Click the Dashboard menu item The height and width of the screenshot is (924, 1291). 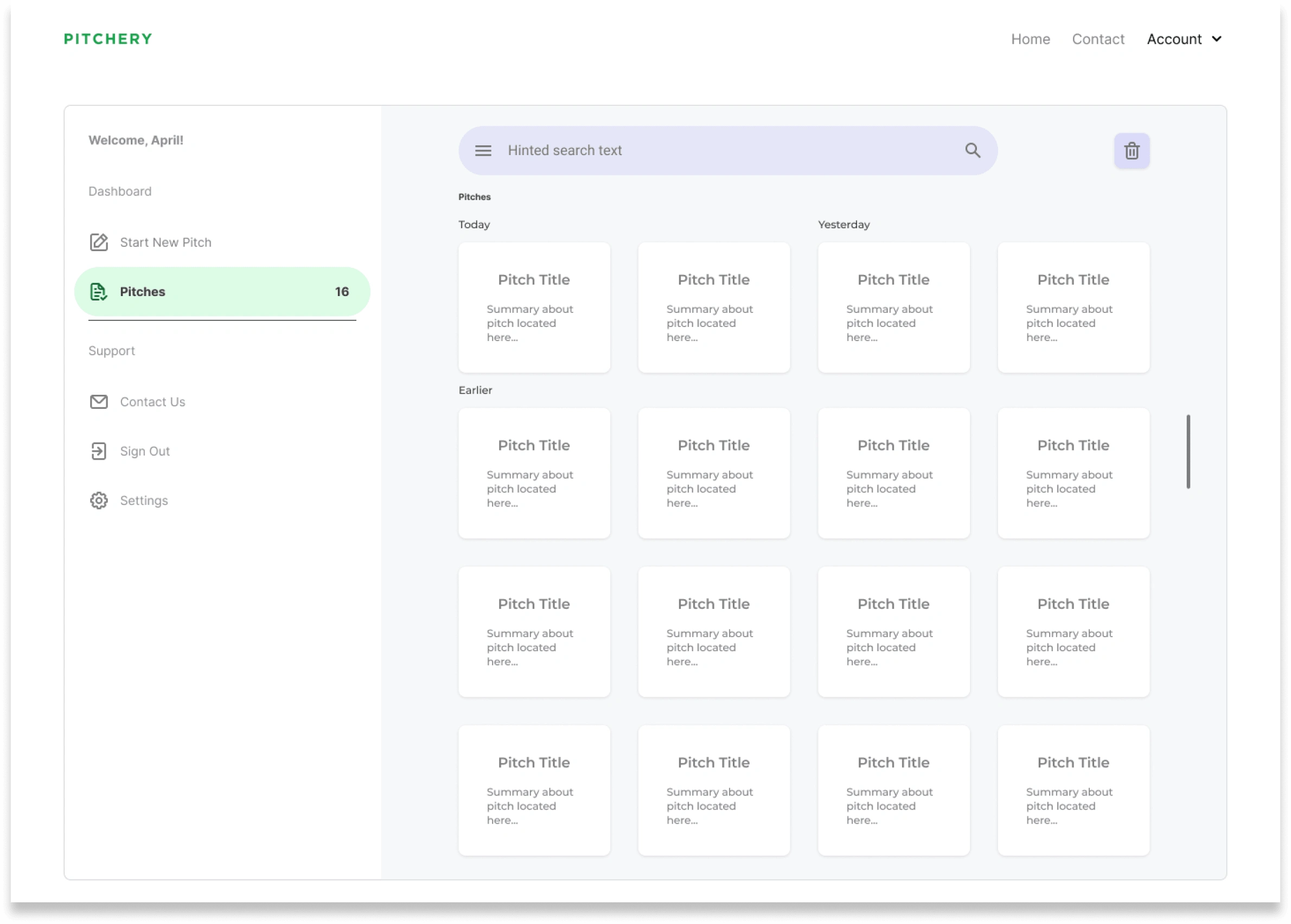[x=119, y=191]
